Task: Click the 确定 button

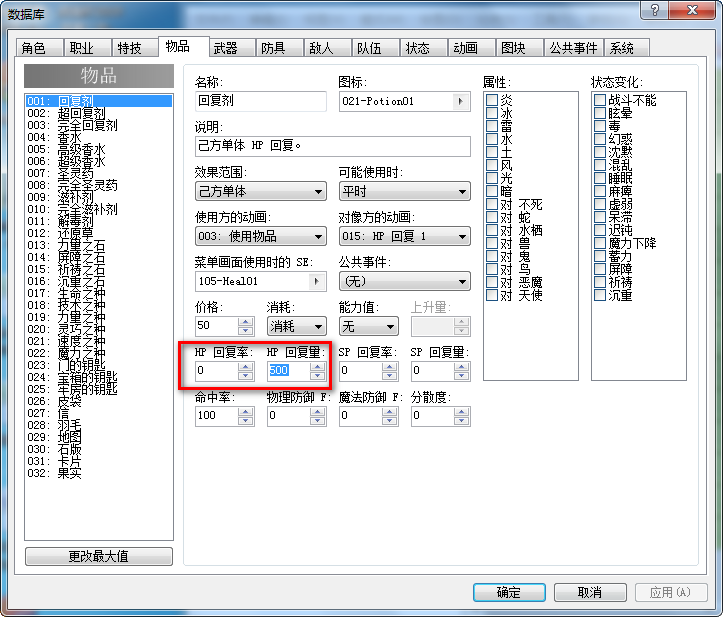Action: pos(509,592)
